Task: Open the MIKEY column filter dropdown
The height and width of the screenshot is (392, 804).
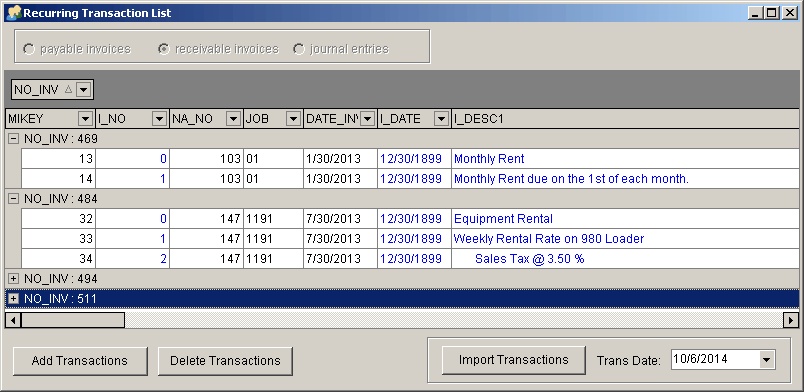Action: (86, 119)
